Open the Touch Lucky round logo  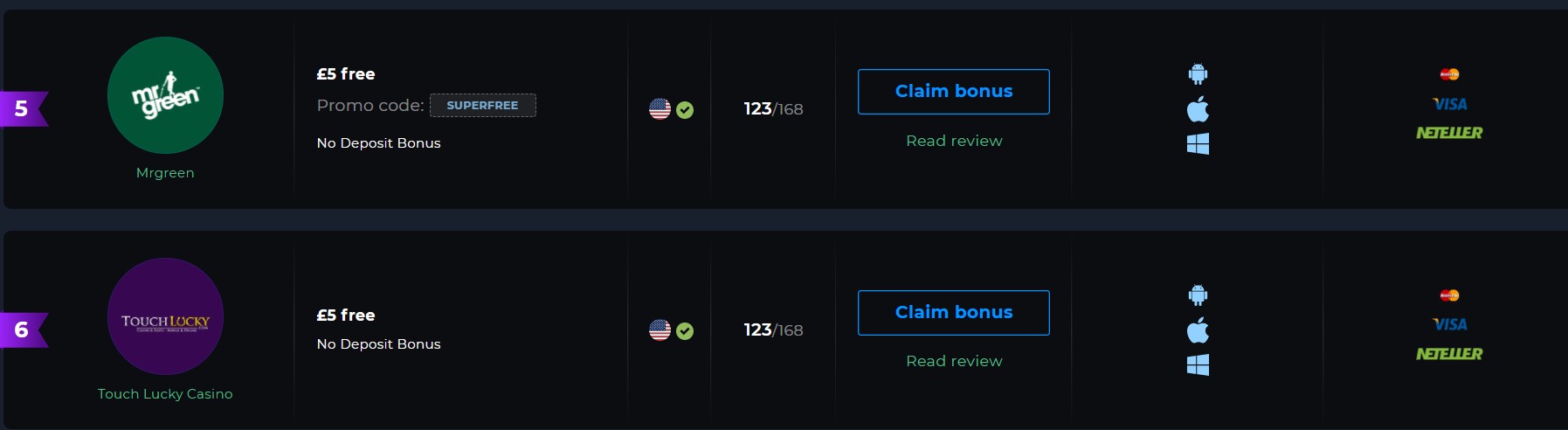click(x=165, y=316)
